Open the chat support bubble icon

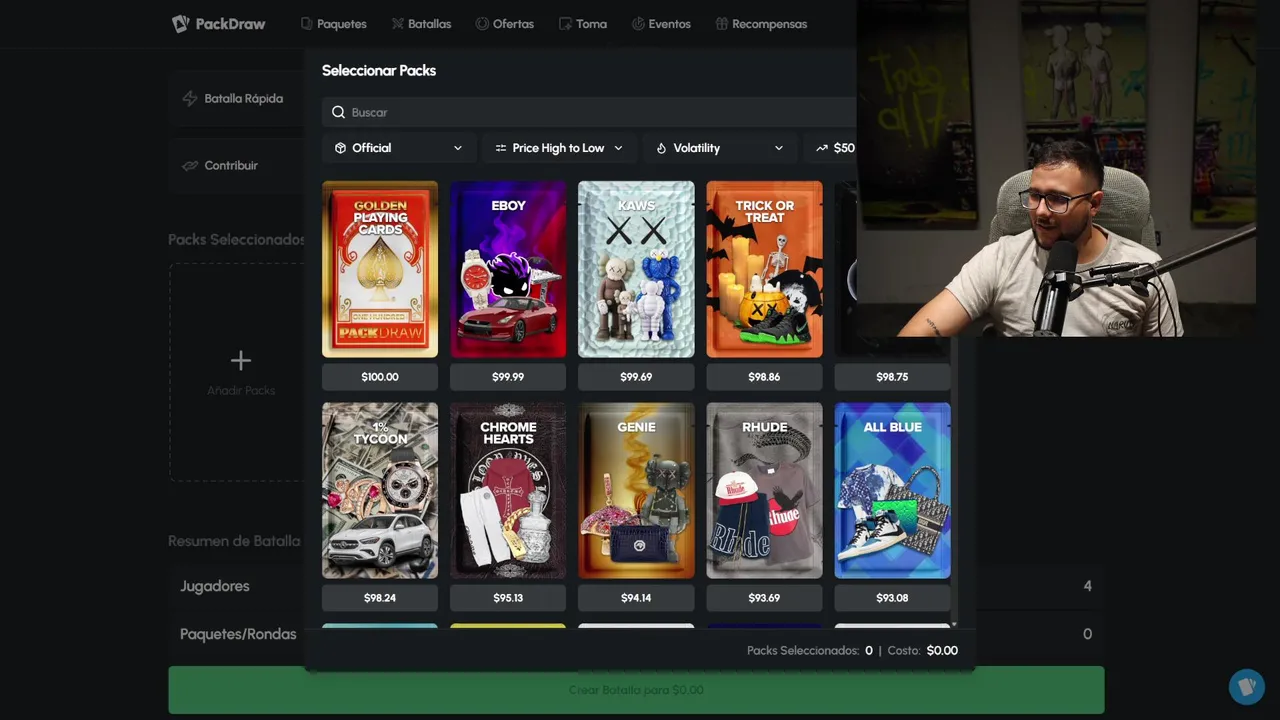point(1247,687)
